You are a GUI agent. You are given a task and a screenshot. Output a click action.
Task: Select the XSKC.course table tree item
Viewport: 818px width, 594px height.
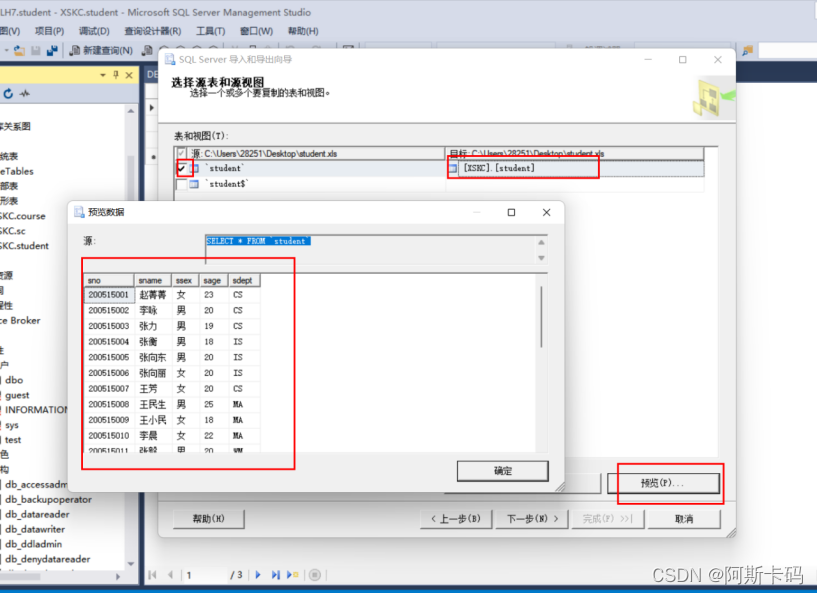[x=22, y=216]
